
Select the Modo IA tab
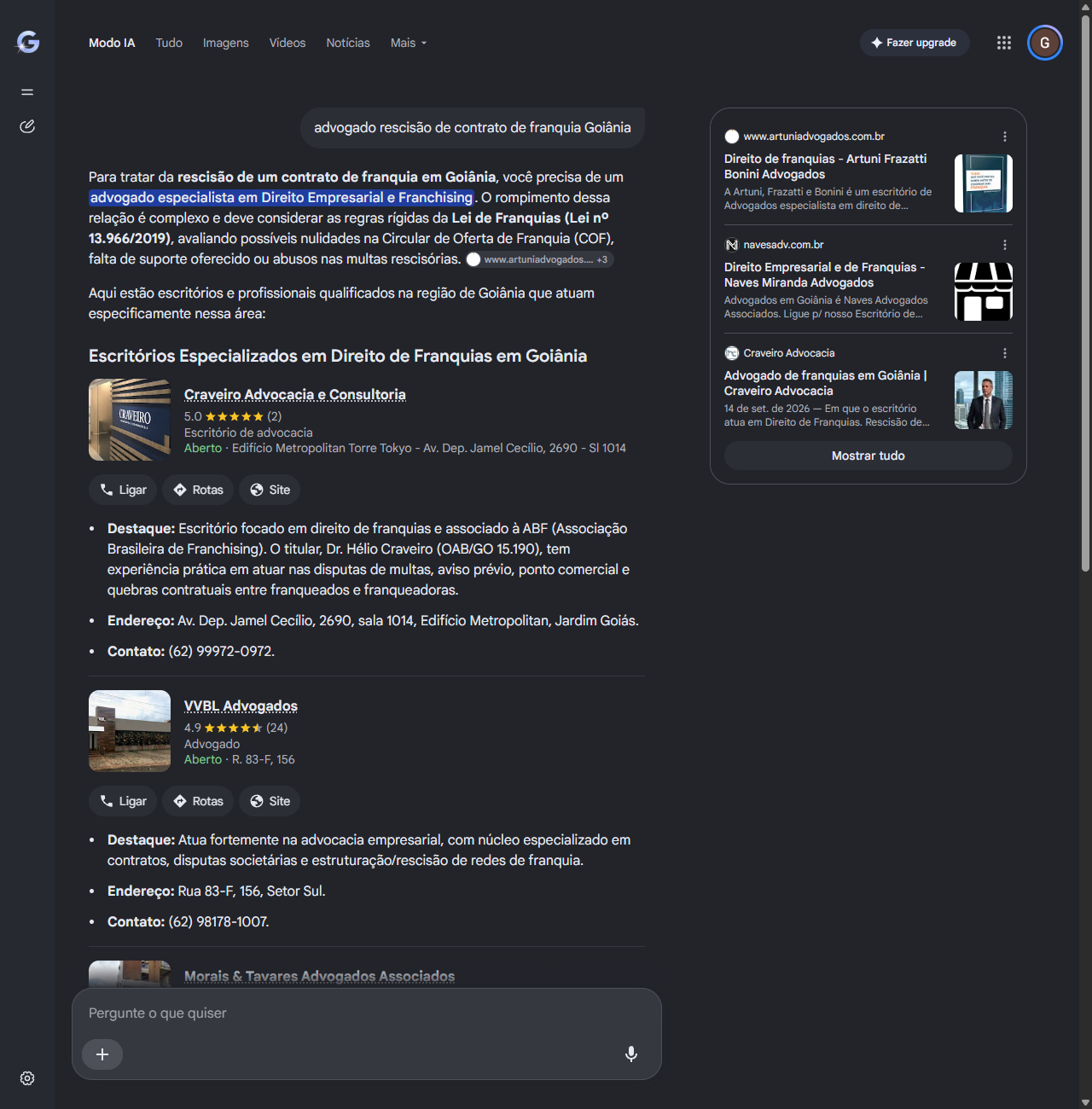coord(112,43)
